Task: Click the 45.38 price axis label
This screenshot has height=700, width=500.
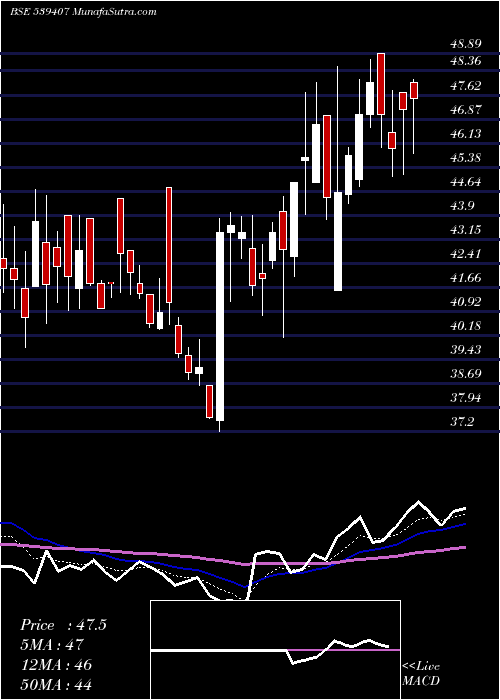Action: (x=466, y=158)
